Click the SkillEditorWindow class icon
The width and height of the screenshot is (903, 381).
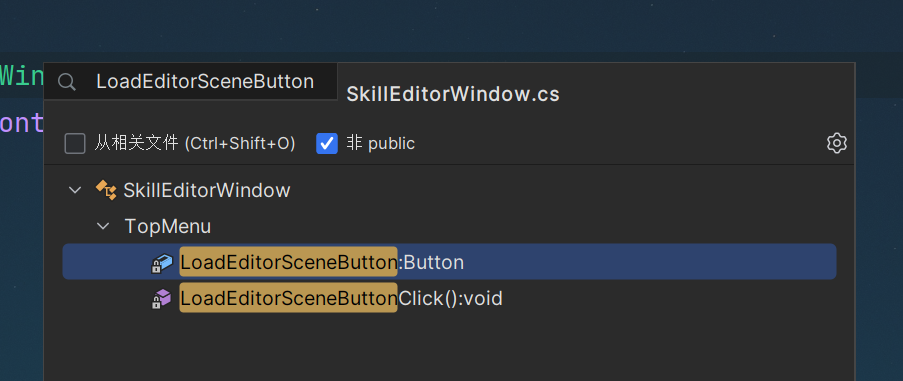coord(106,190)
